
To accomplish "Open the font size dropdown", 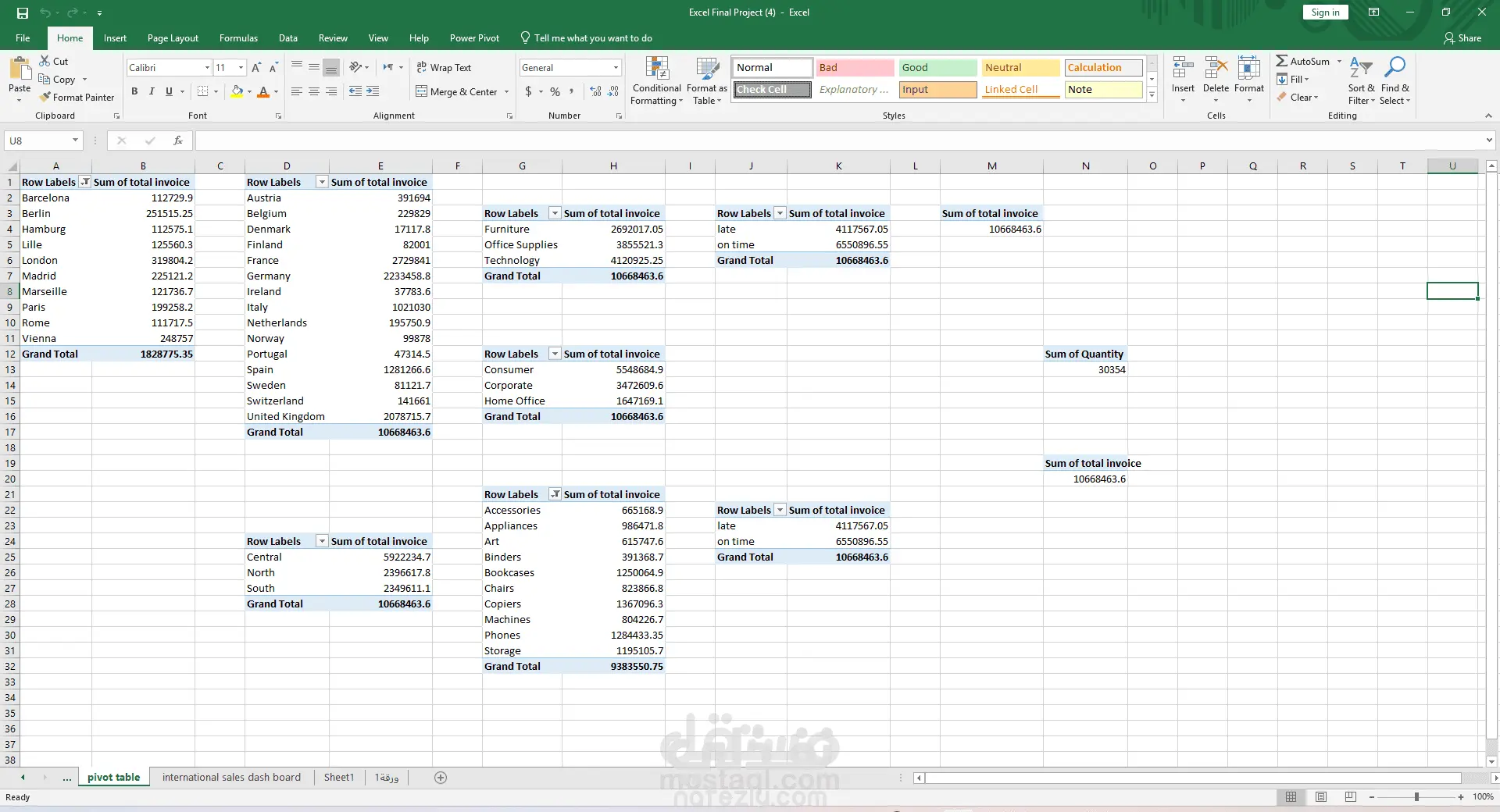I will [x=241, y=68].
